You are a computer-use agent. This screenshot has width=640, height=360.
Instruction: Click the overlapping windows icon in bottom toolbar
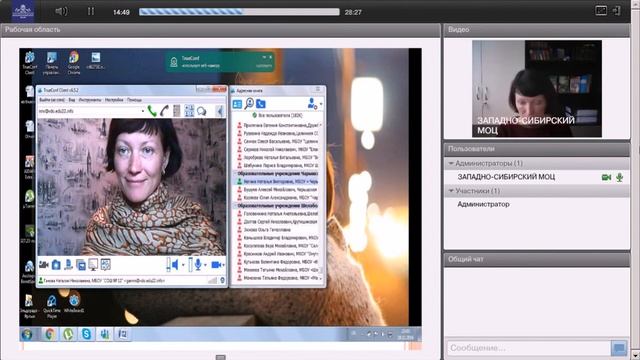pyautogui.click(x=81, y=265)
